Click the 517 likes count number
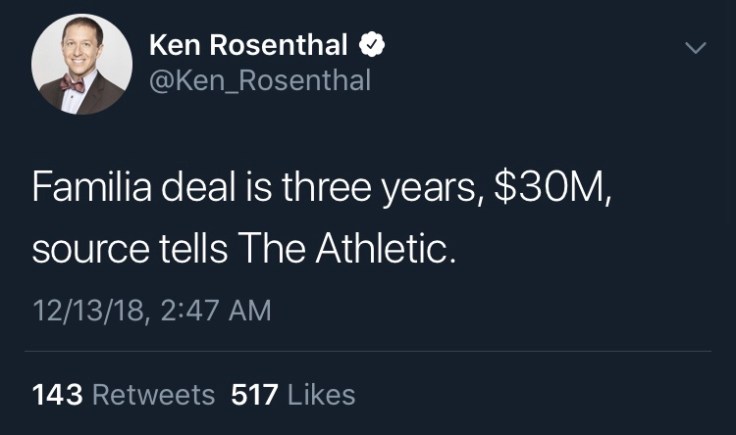Screen dimensions: 736x435 coord(254,395)
